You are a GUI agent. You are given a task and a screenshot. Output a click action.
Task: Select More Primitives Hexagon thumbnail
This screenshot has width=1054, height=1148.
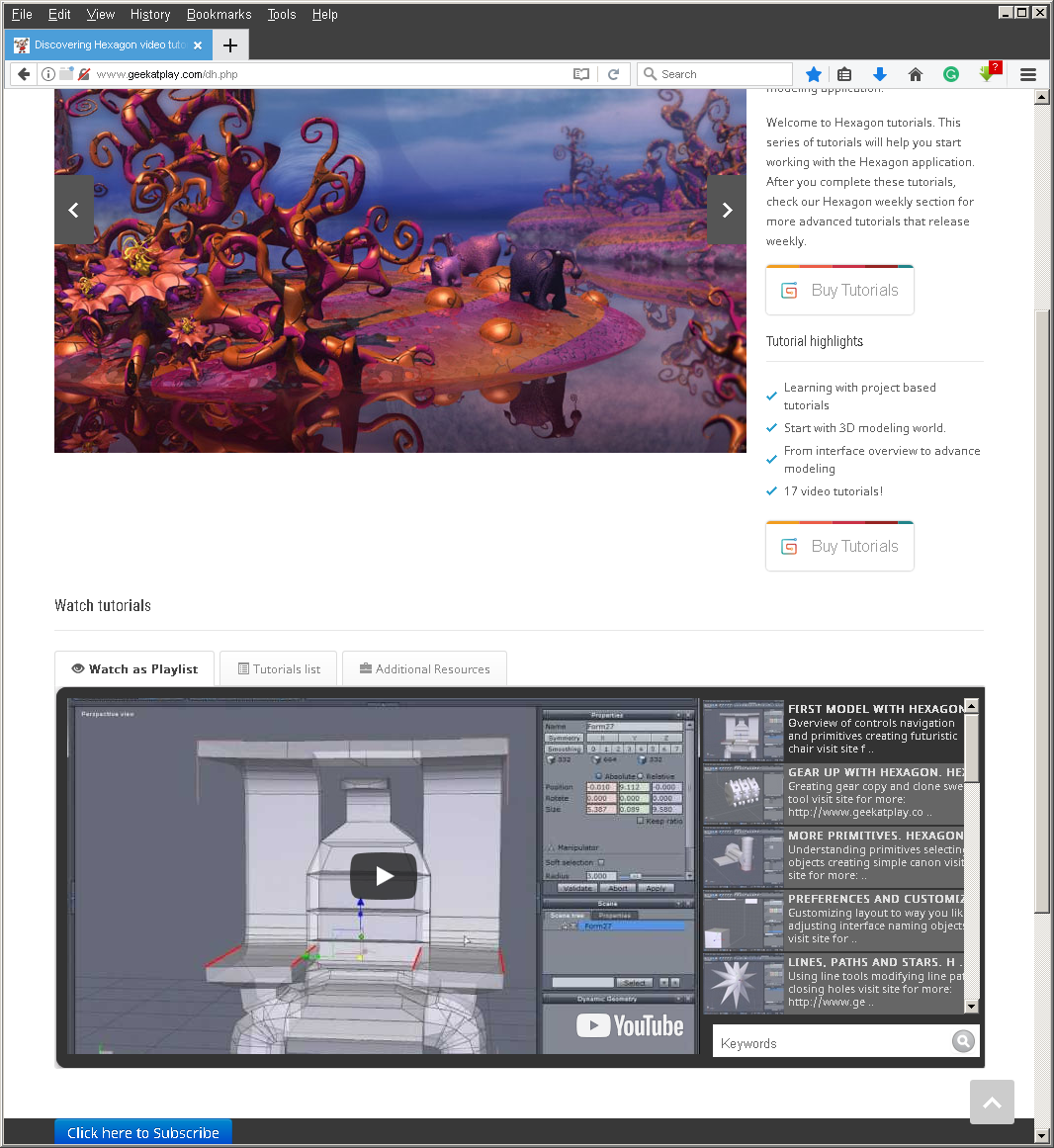pos(743,857)
